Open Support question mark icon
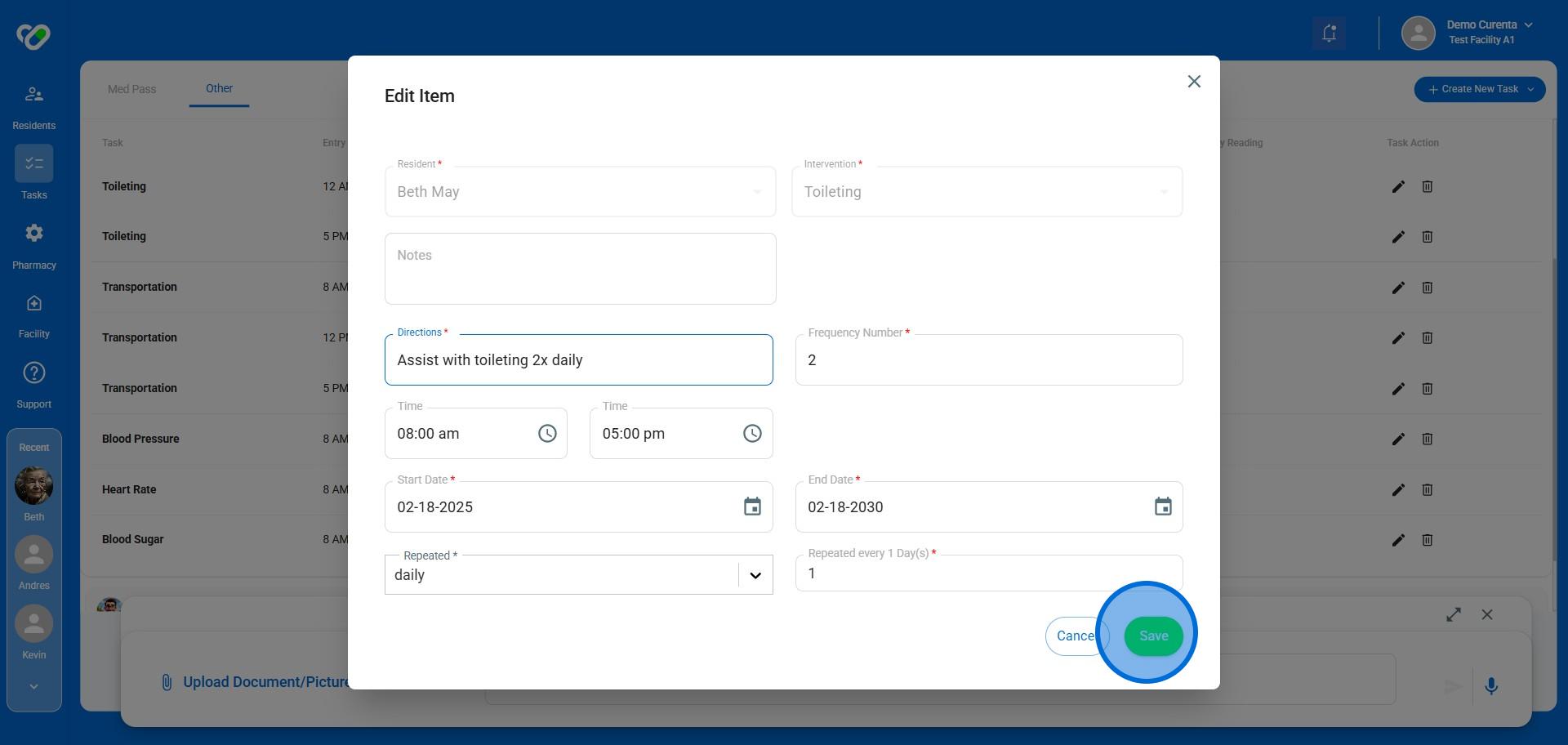Viewport: 1568px width, 745px height. click(33, 372)
